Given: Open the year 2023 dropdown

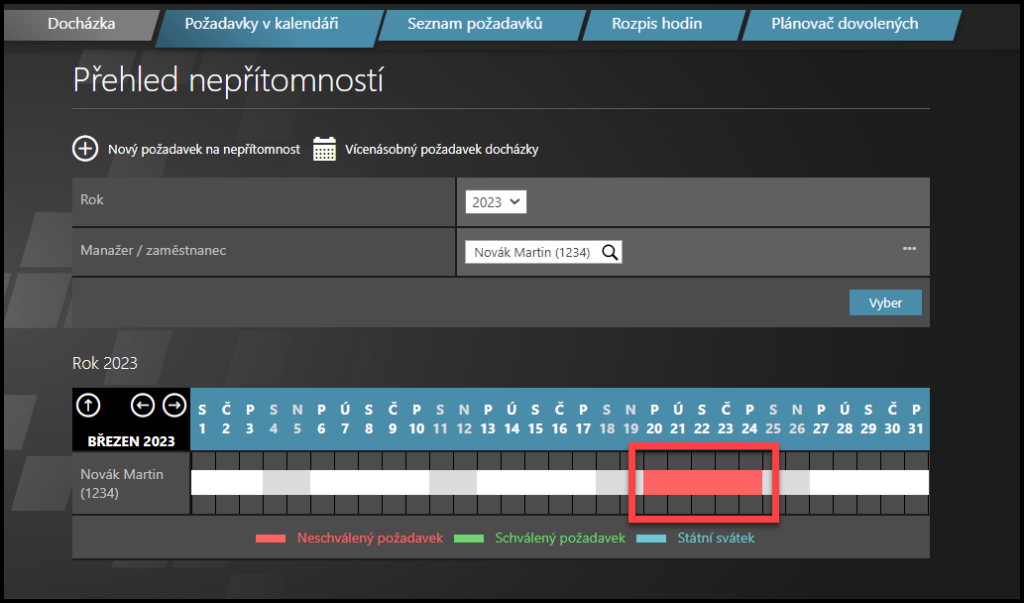Looking at the screenshot, I should 496,202.
